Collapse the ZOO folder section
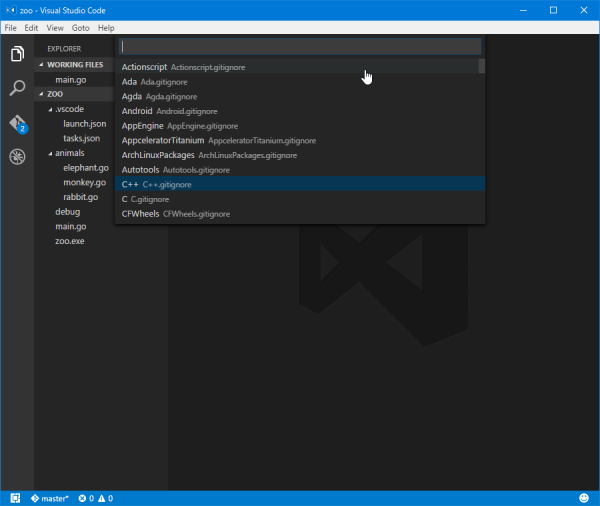 point(75,94)
